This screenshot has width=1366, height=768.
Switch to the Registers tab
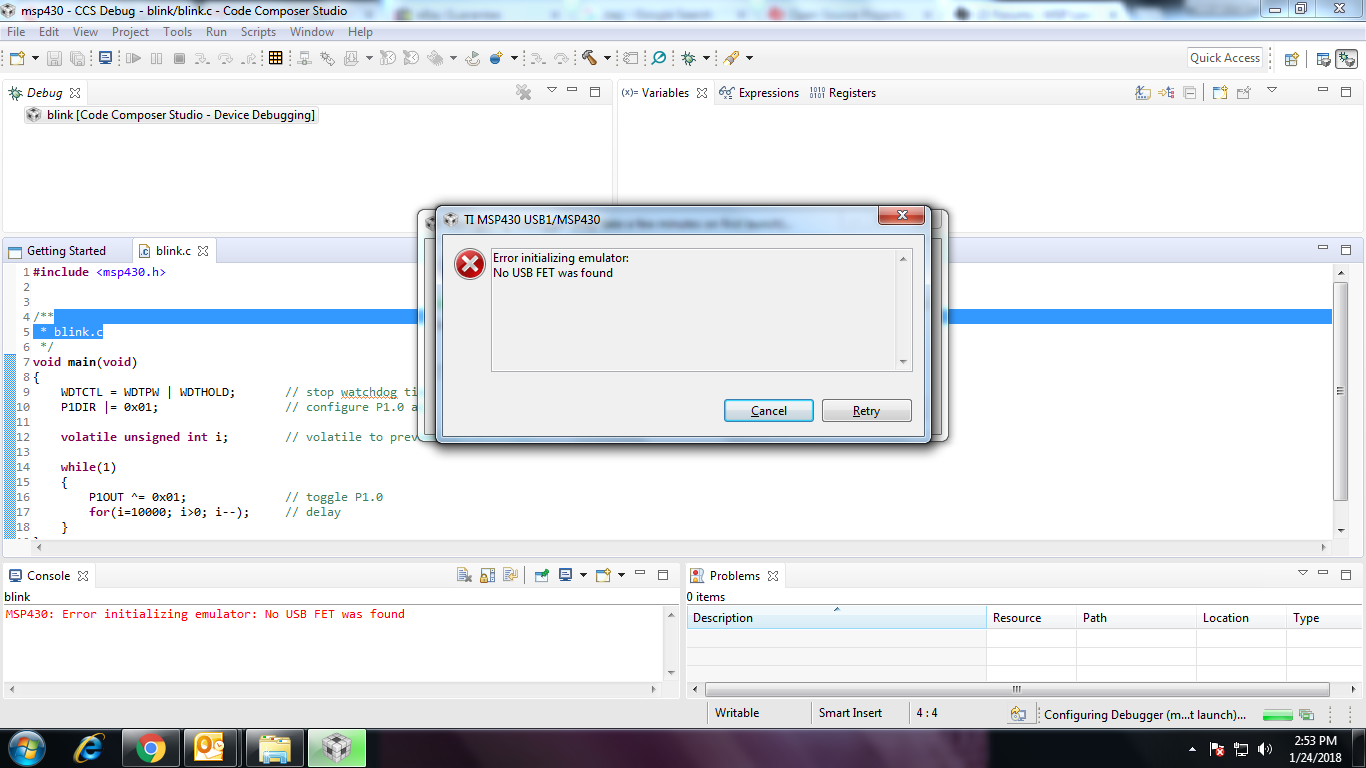(x=843, y=93)
